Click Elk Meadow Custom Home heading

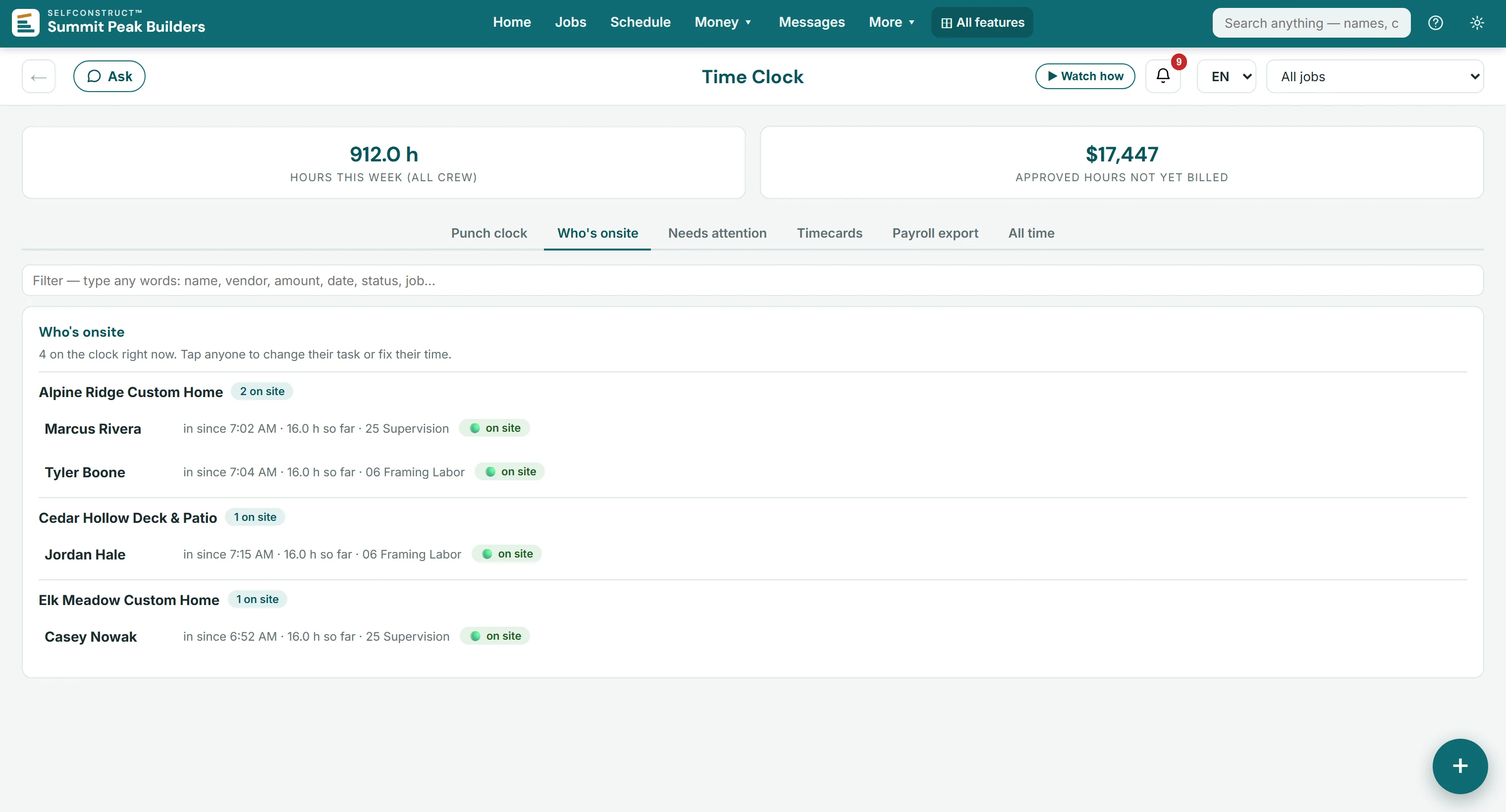(x=129, y=600)
